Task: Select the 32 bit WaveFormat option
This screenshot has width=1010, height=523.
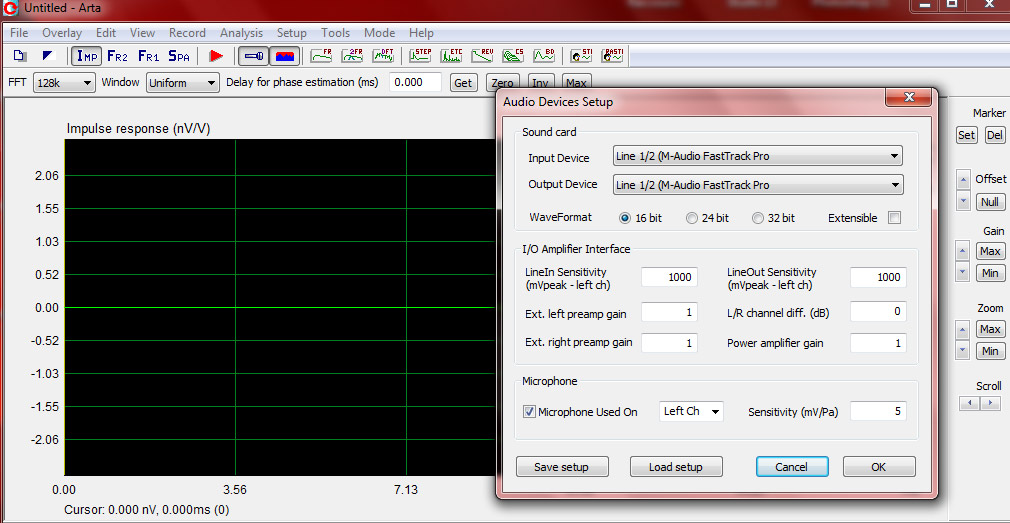Action: (x=773, y=218)
